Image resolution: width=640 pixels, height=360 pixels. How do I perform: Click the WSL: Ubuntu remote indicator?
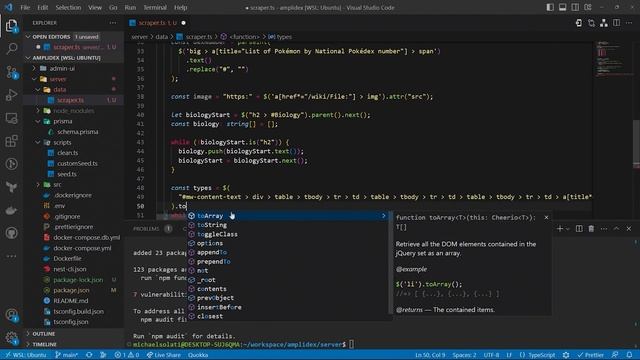tap(26, 355)
